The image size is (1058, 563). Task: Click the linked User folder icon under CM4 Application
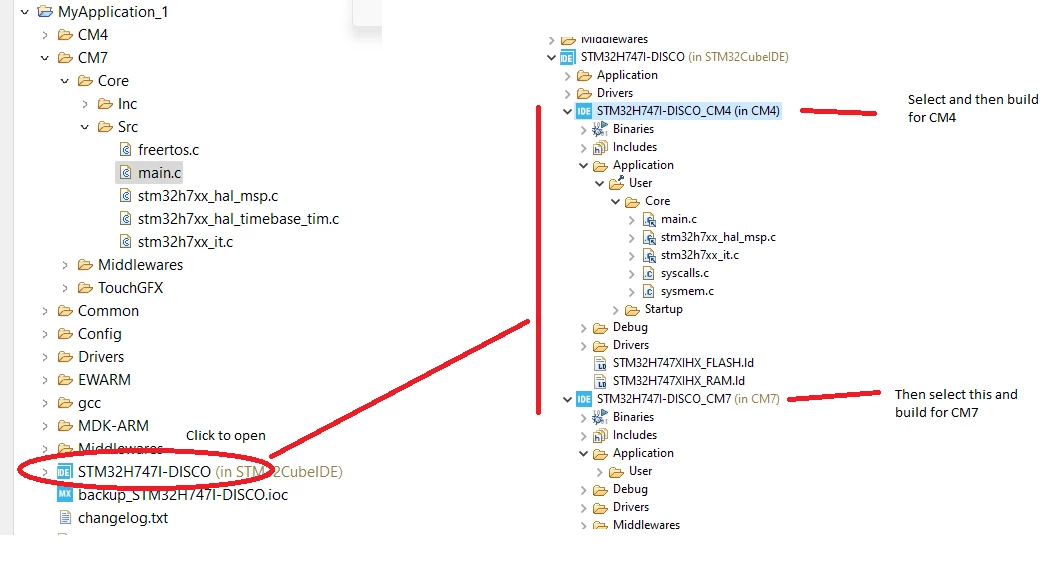(616, 183)
